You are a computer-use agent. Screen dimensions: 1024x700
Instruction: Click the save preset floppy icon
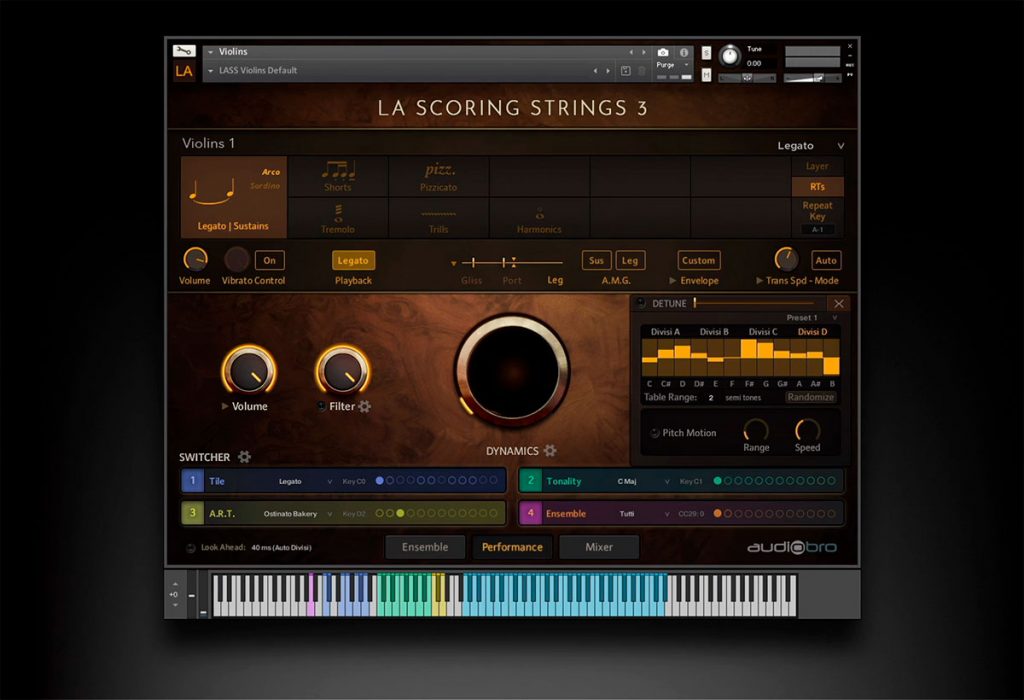tap(626, 71)
